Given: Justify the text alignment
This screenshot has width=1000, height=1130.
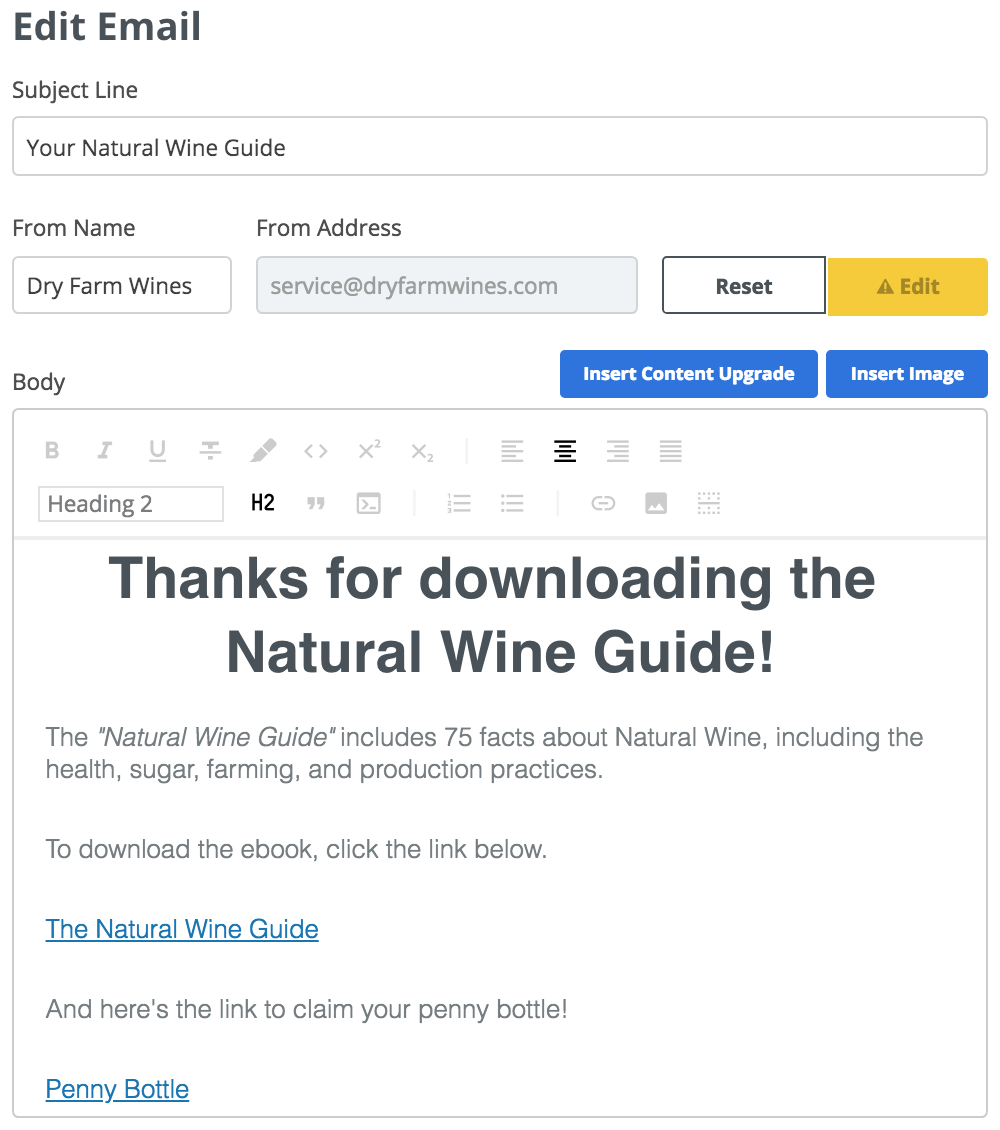Looking at the screenshot, I should coord(670,451).
